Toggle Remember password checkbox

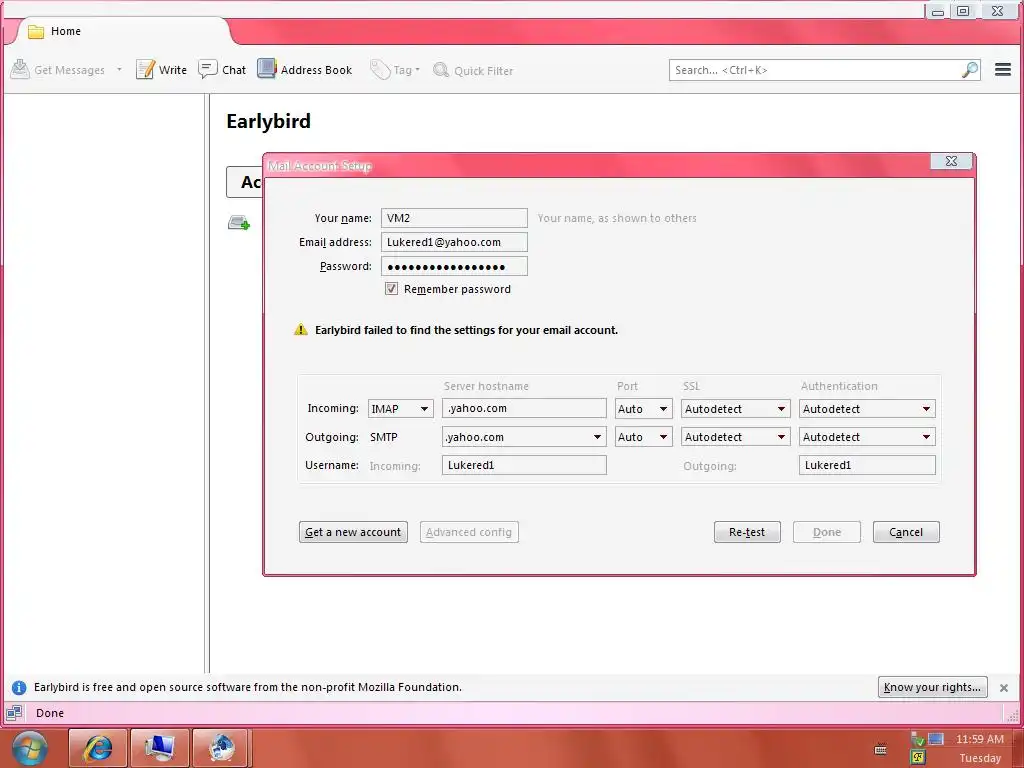point(391,289)
